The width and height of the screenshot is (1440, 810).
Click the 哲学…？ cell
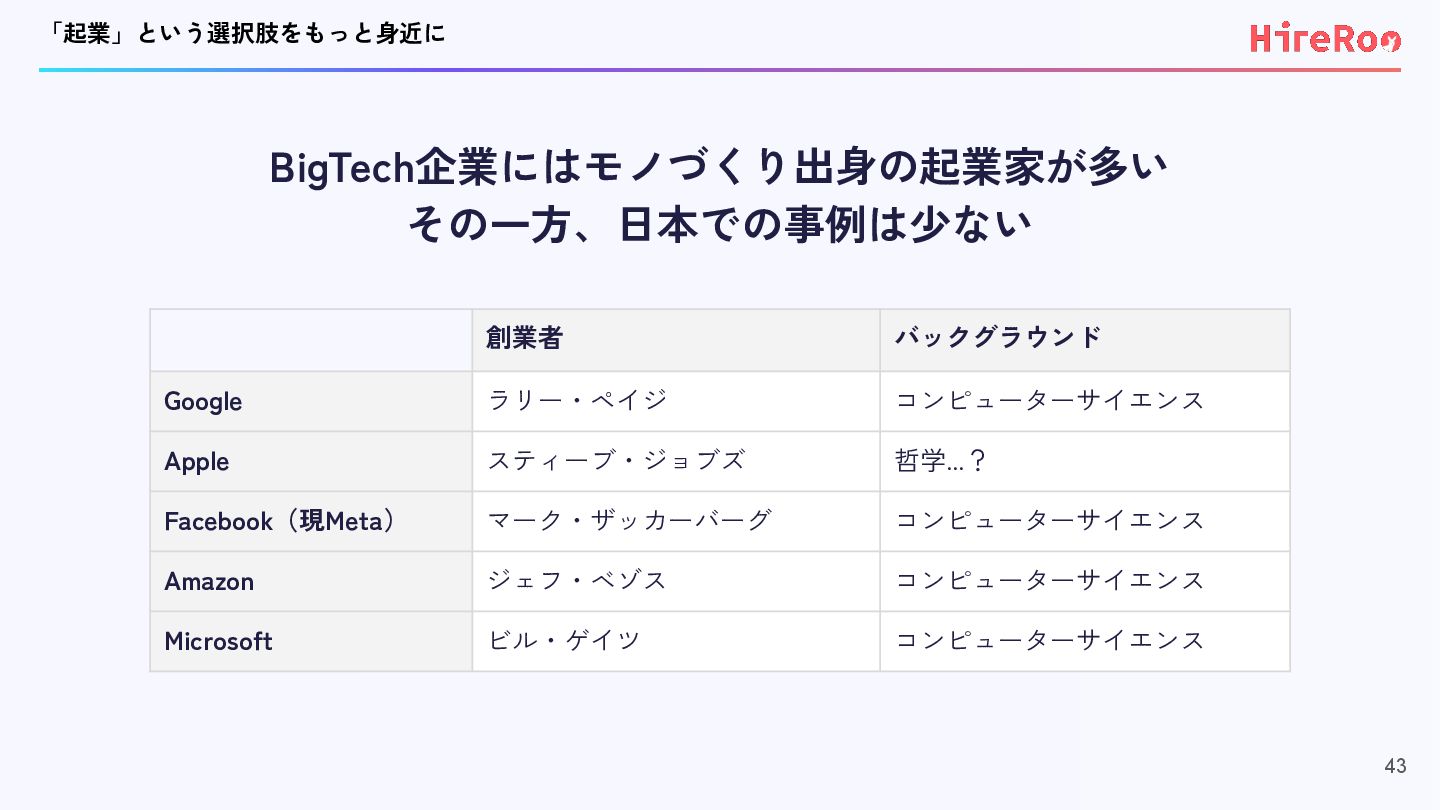click(1085, 461)
